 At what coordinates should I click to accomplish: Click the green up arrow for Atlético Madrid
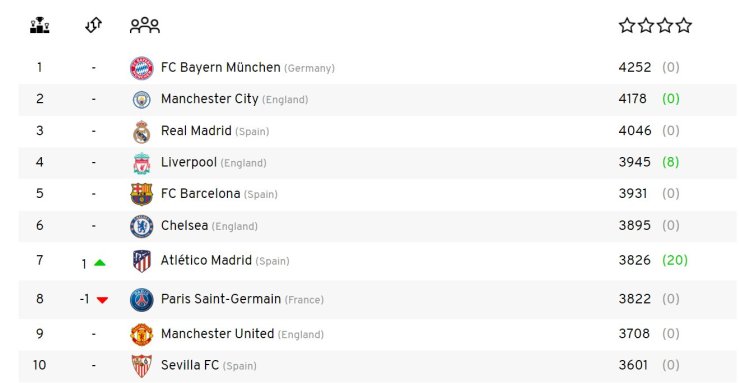[100, 263]
